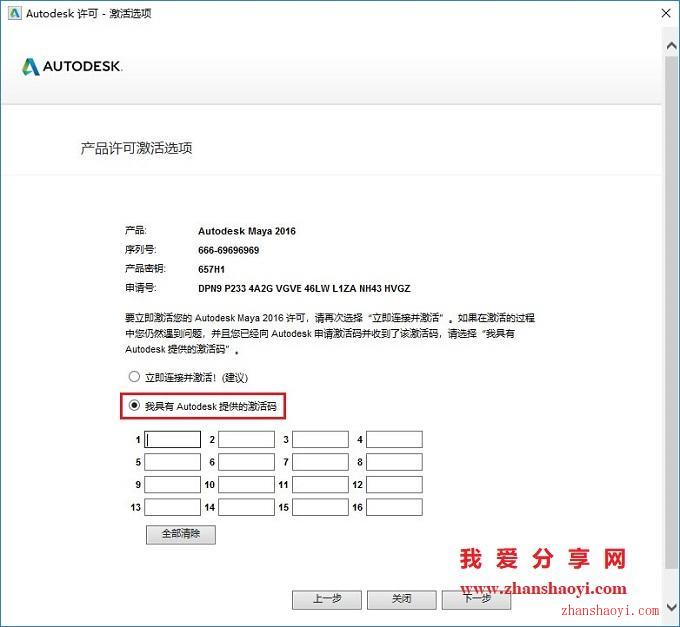The image size is (680, 627).
Task: Select 立即连接并激活 (建议) radio option
Action: coord(134,377)
